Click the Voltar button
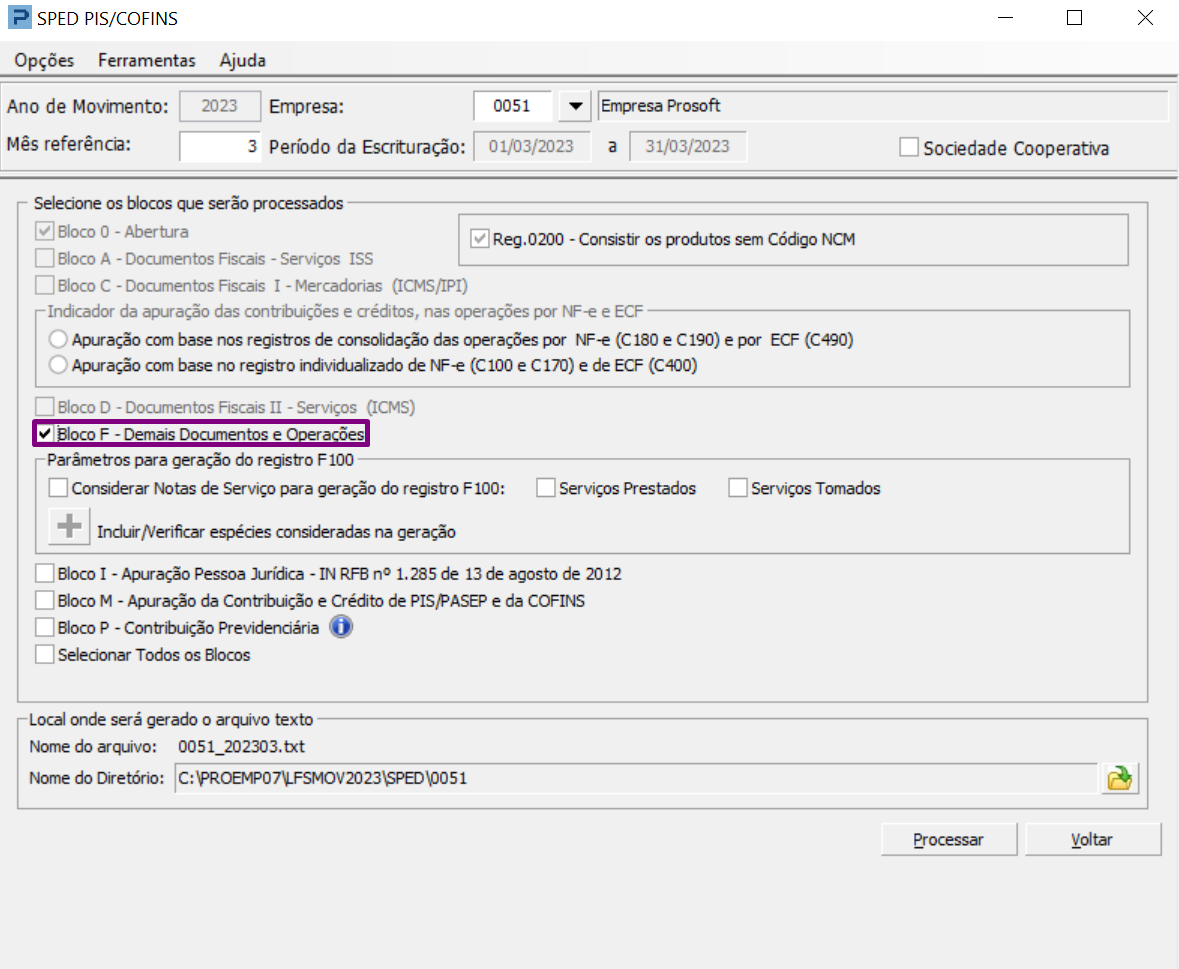The image size is (1179, 969). tap(1092, 840)
